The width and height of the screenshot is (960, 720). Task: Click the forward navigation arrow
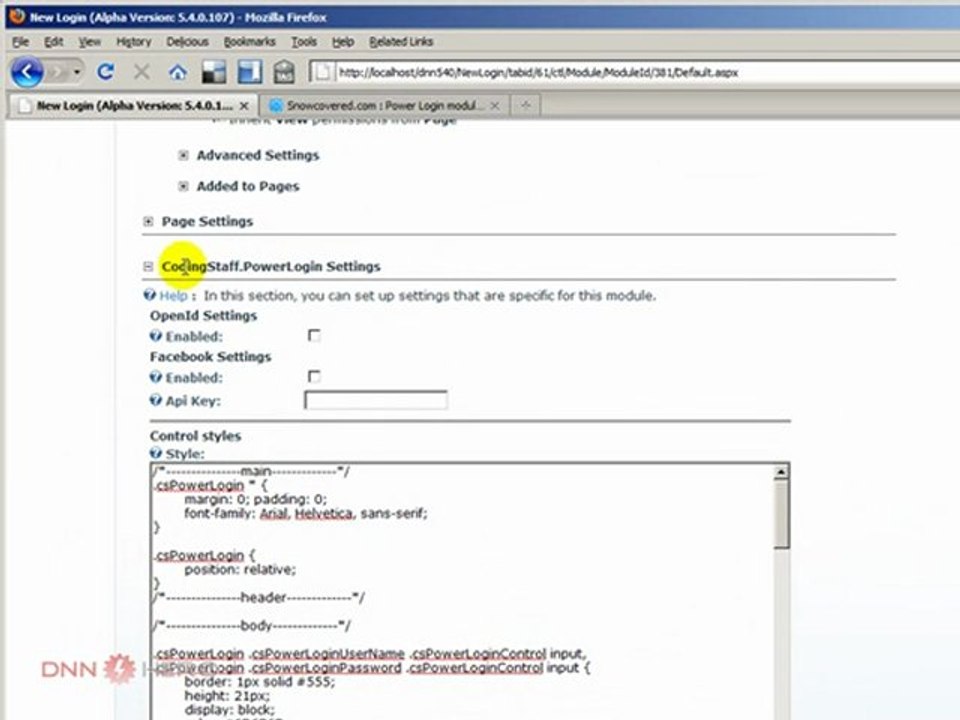click(58, 72)
